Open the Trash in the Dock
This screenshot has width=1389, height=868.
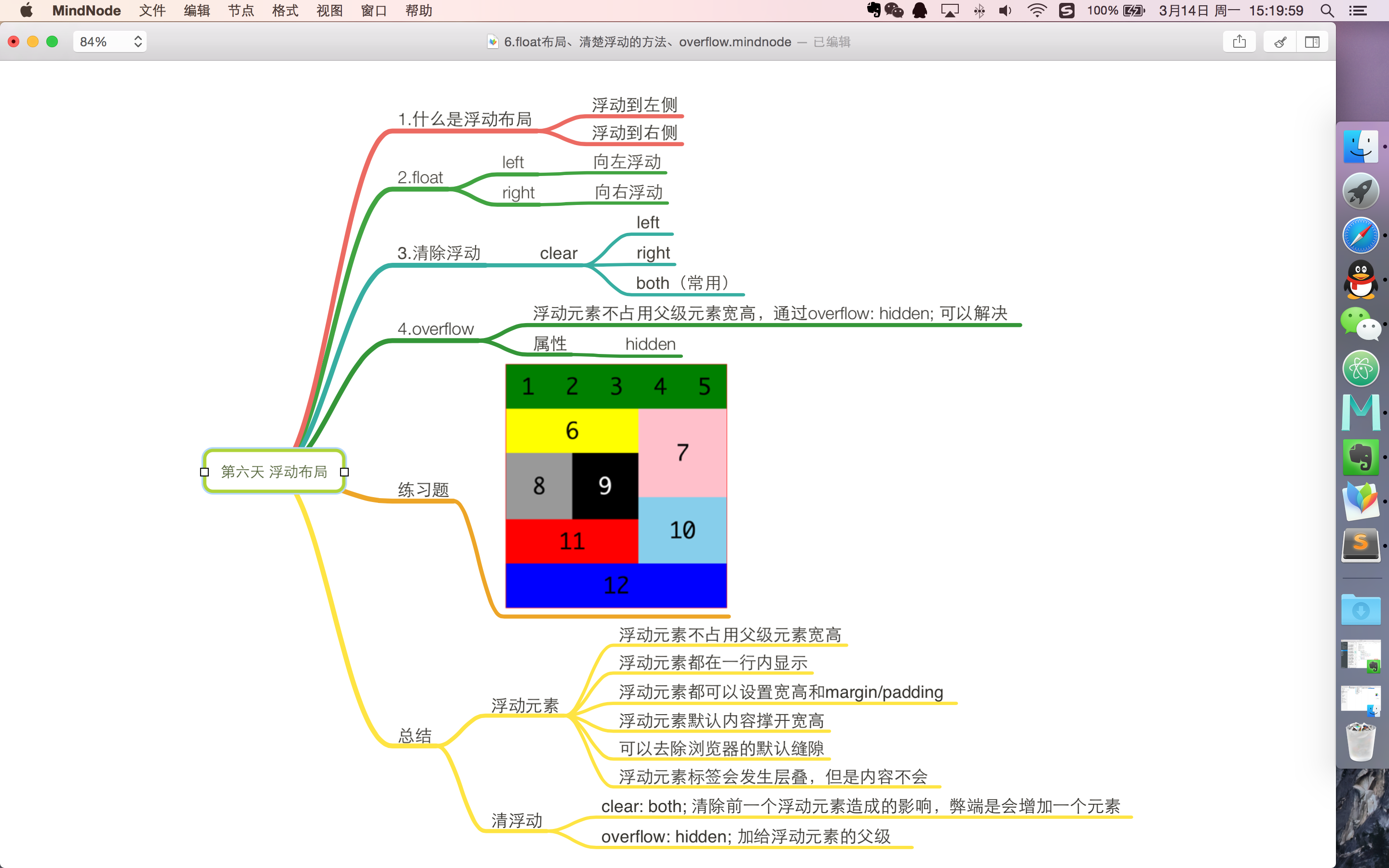coord(1361,742)
